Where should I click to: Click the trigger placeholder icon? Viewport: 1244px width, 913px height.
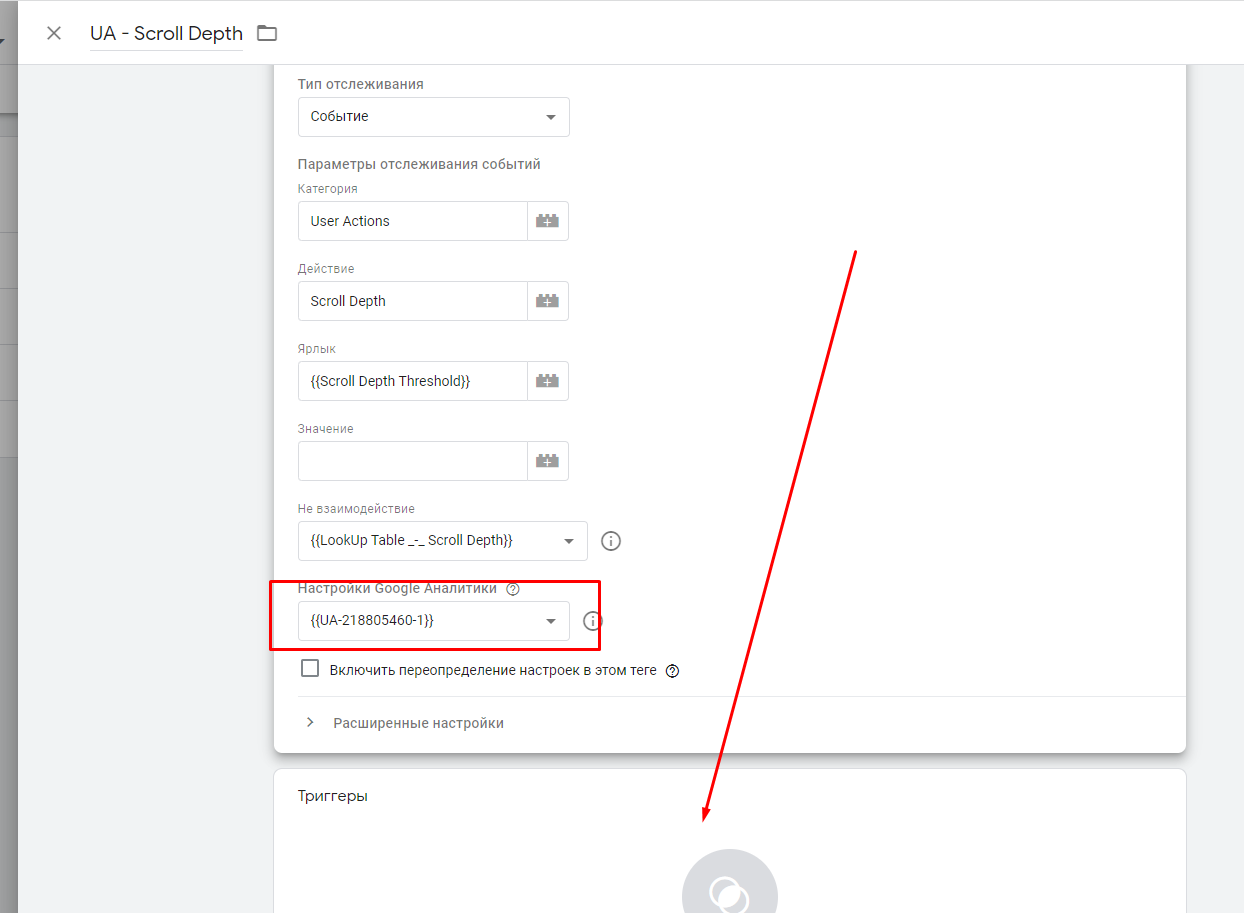(729, 892)
